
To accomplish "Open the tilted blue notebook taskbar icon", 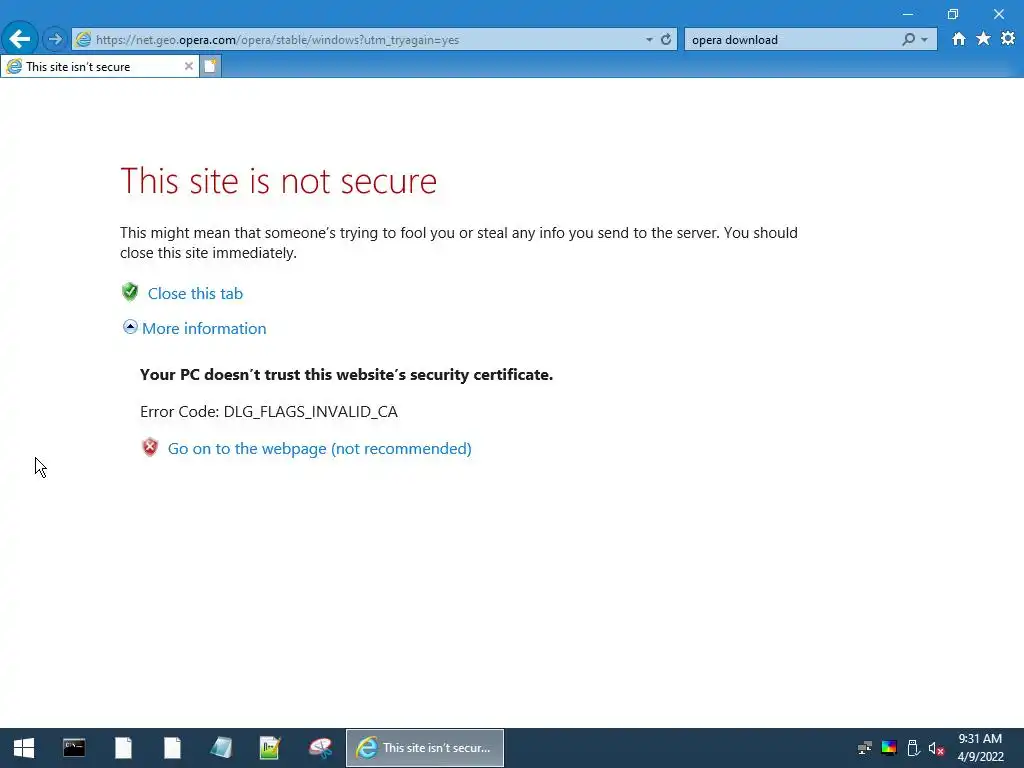I will click(x=221, y=748).
